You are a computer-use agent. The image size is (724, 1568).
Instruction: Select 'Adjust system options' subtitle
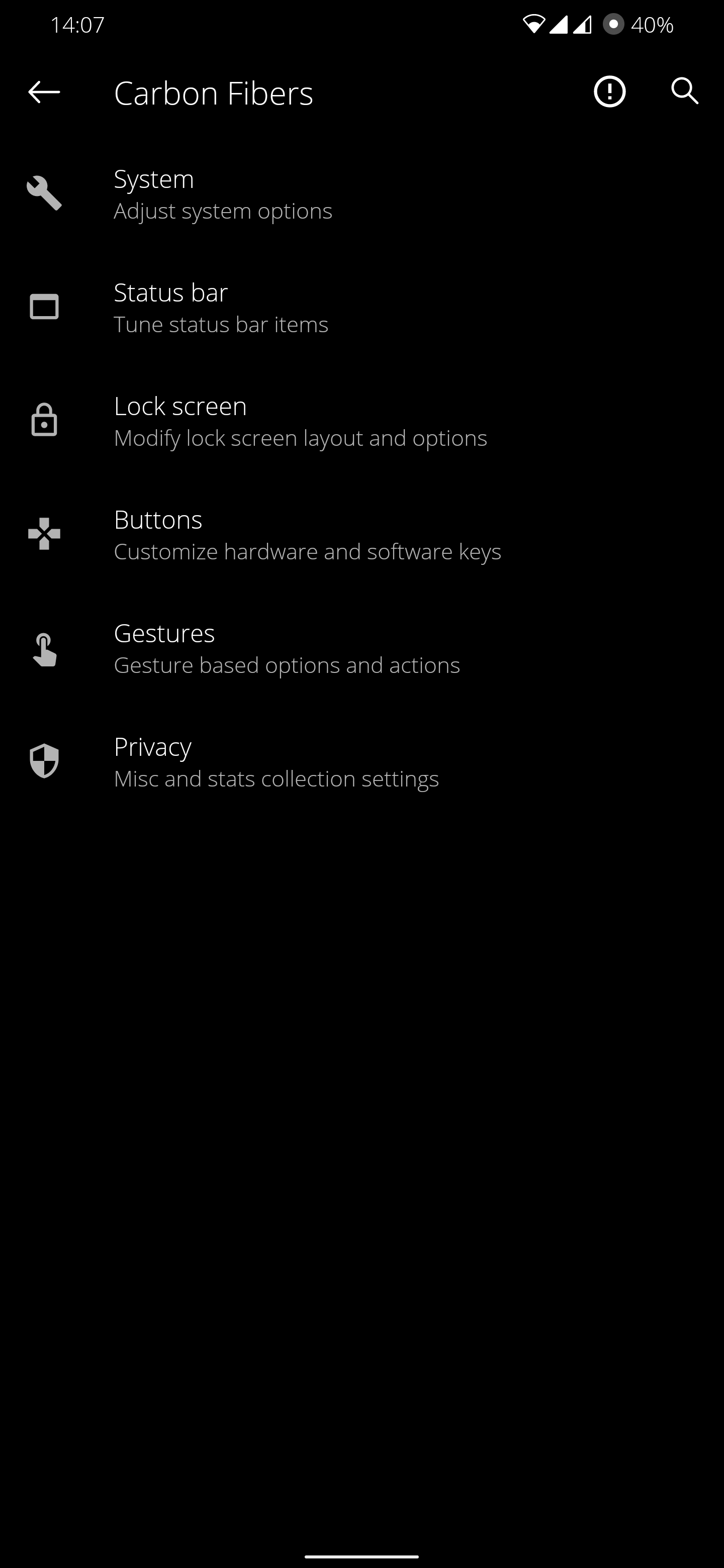pos(223,211)
